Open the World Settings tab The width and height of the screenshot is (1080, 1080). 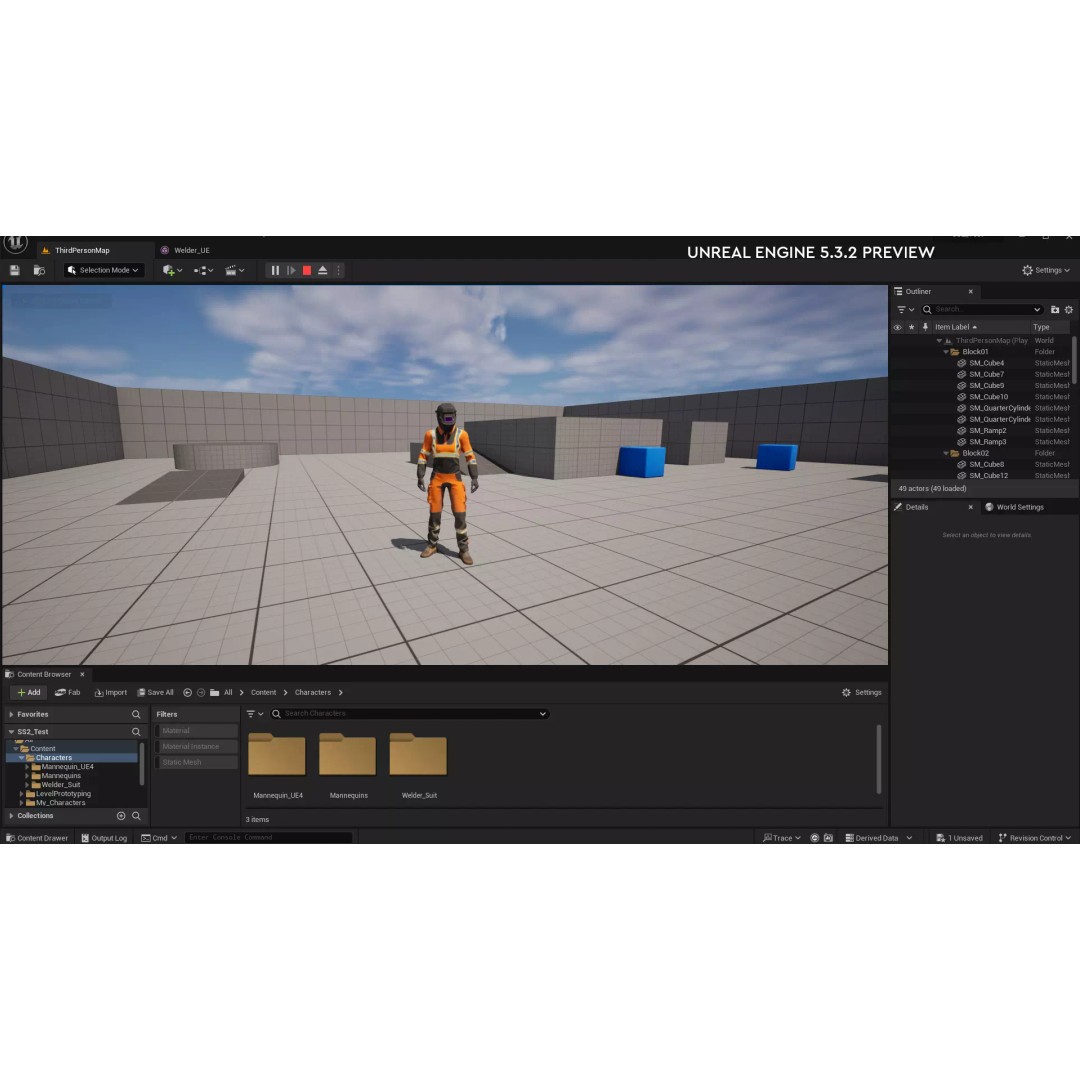(x=1014, y=508)
